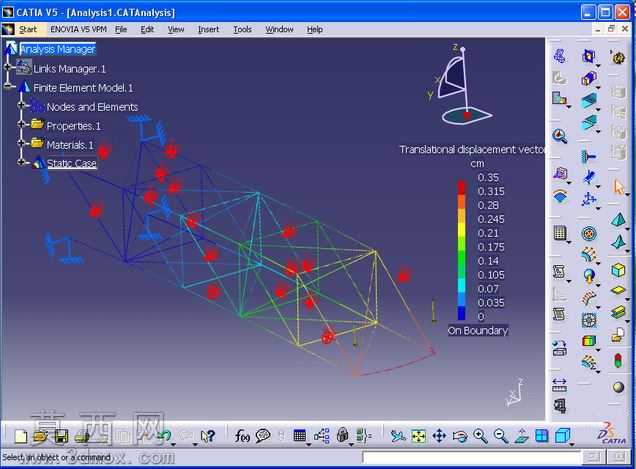This screenshot has height=469, width=636.
Task: Select Analysis Manager tree root
Action: pos(57,49)
